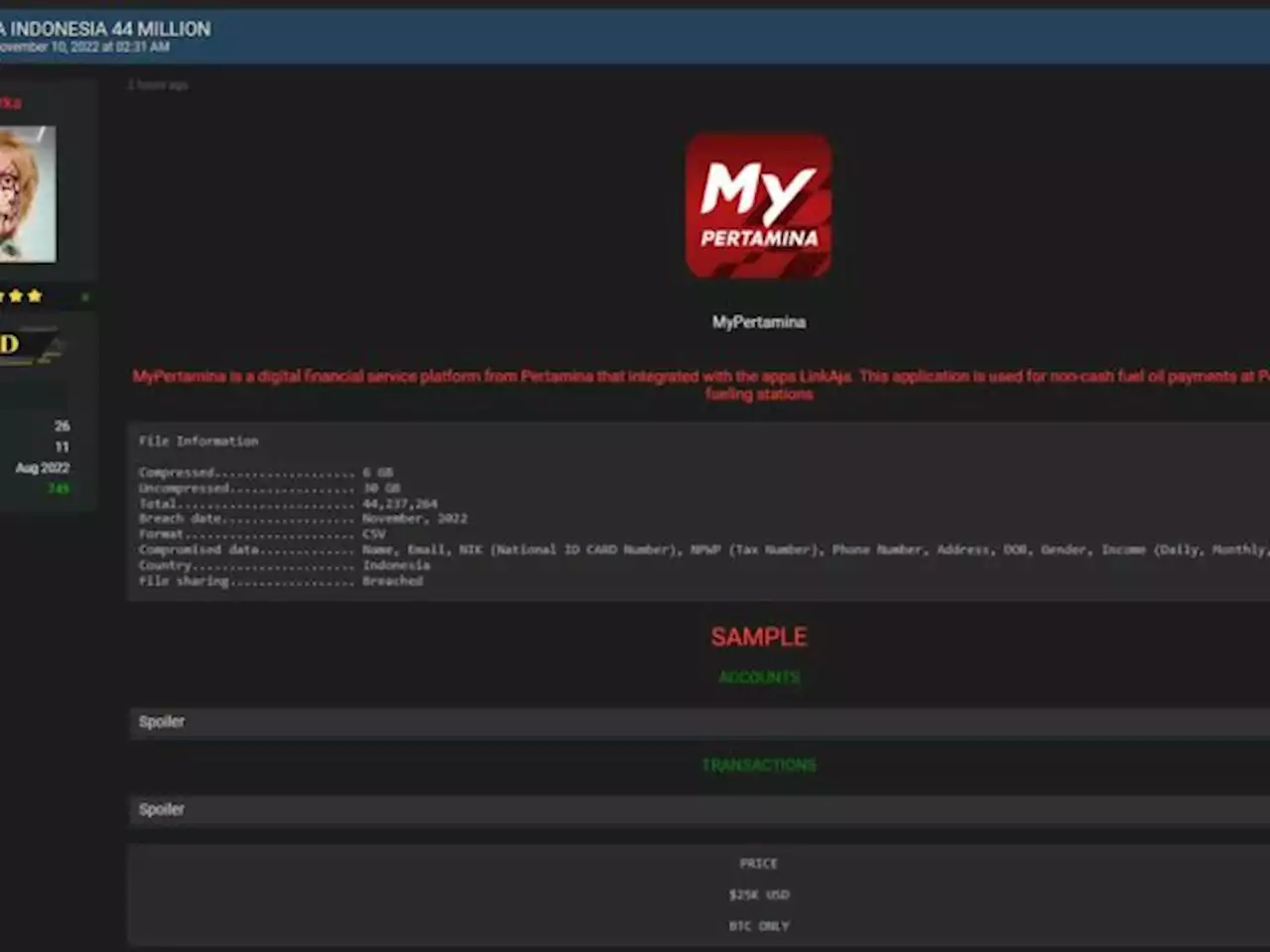
Task: Click the Aug 2022 joined date
Action: (43, 468)
